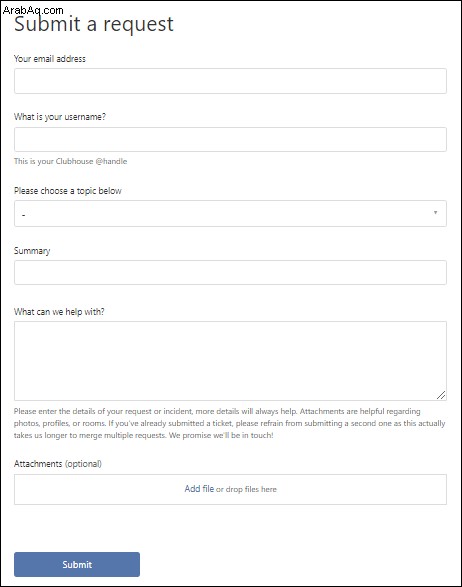Click the email address input field
This screenshot has width=462, height=587.
coord(230,81)
